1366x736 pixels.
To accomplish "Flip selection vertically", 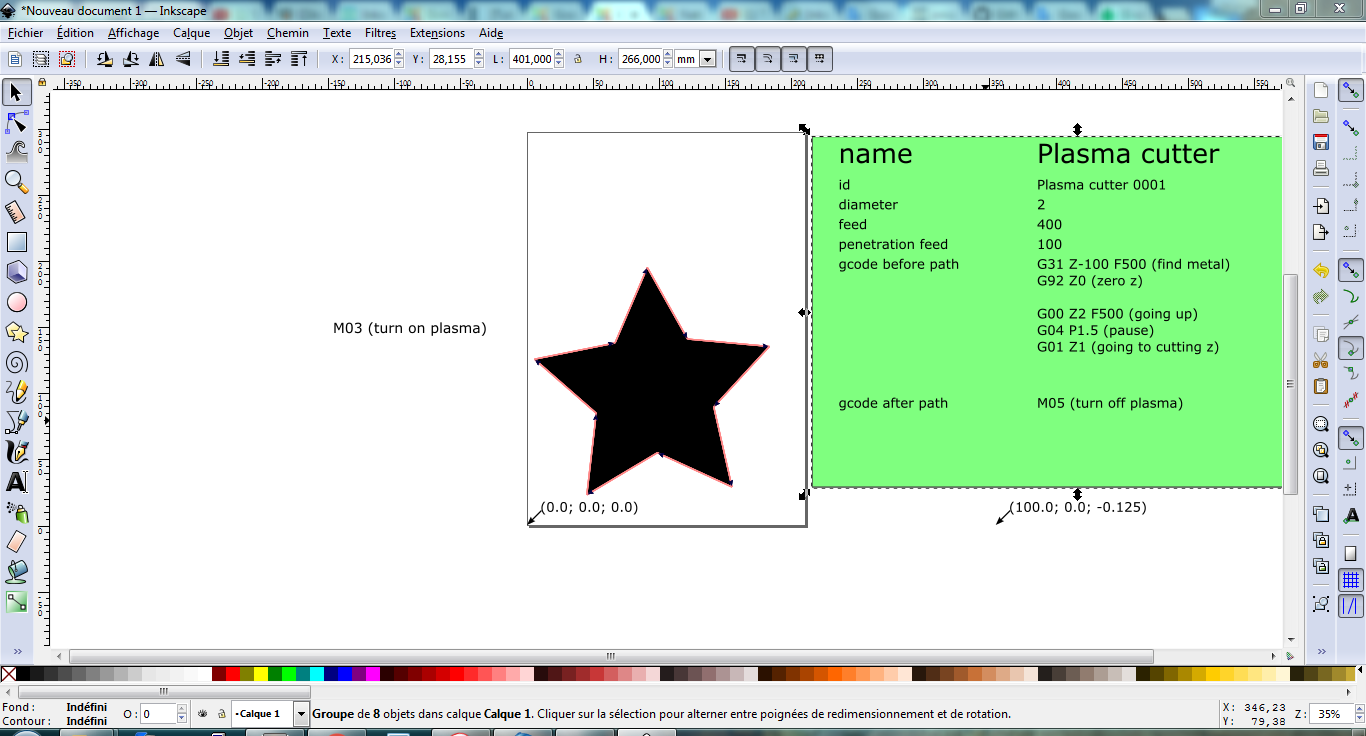I will click(183, 59).
